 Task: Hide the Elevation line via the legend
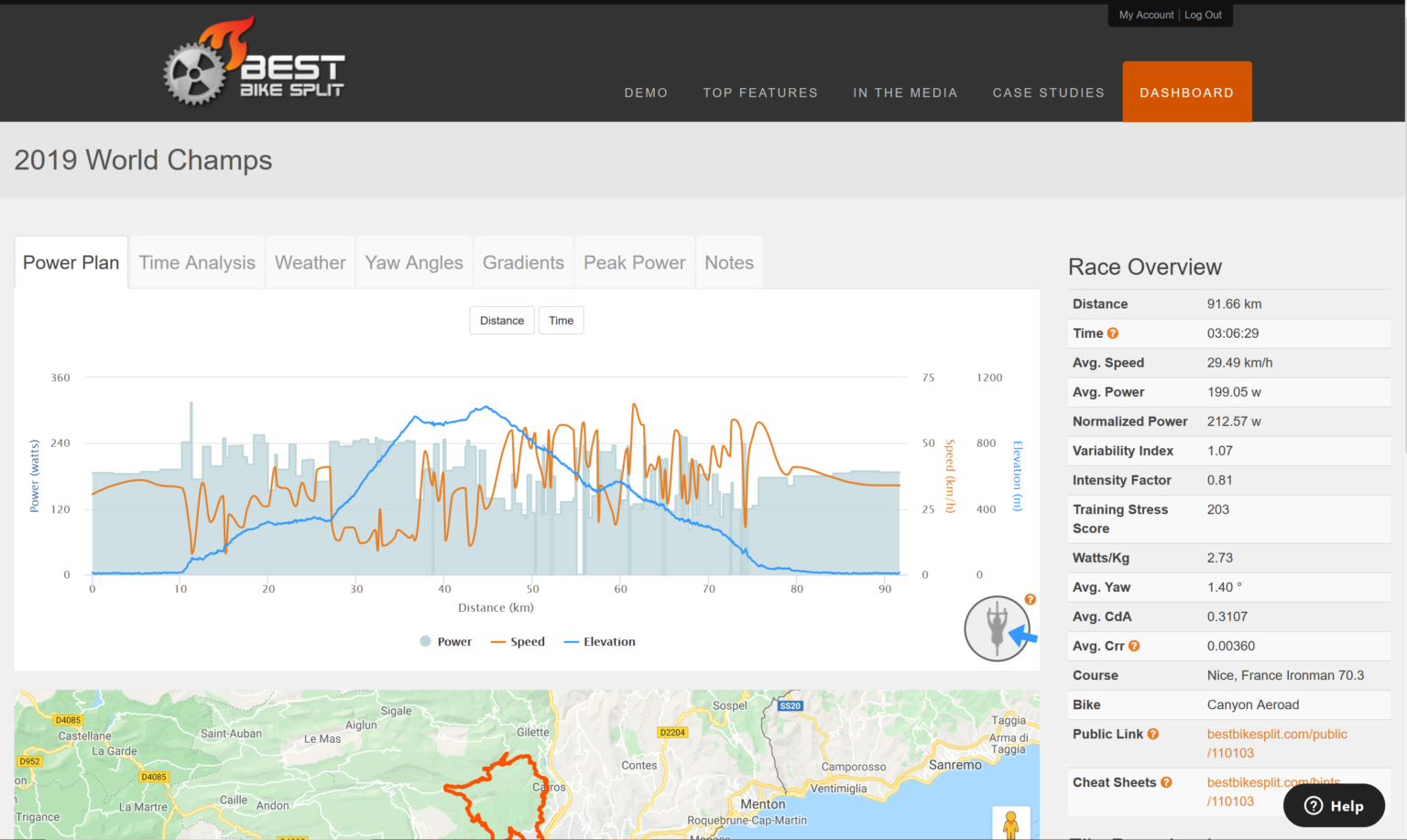tap(598, 641)
